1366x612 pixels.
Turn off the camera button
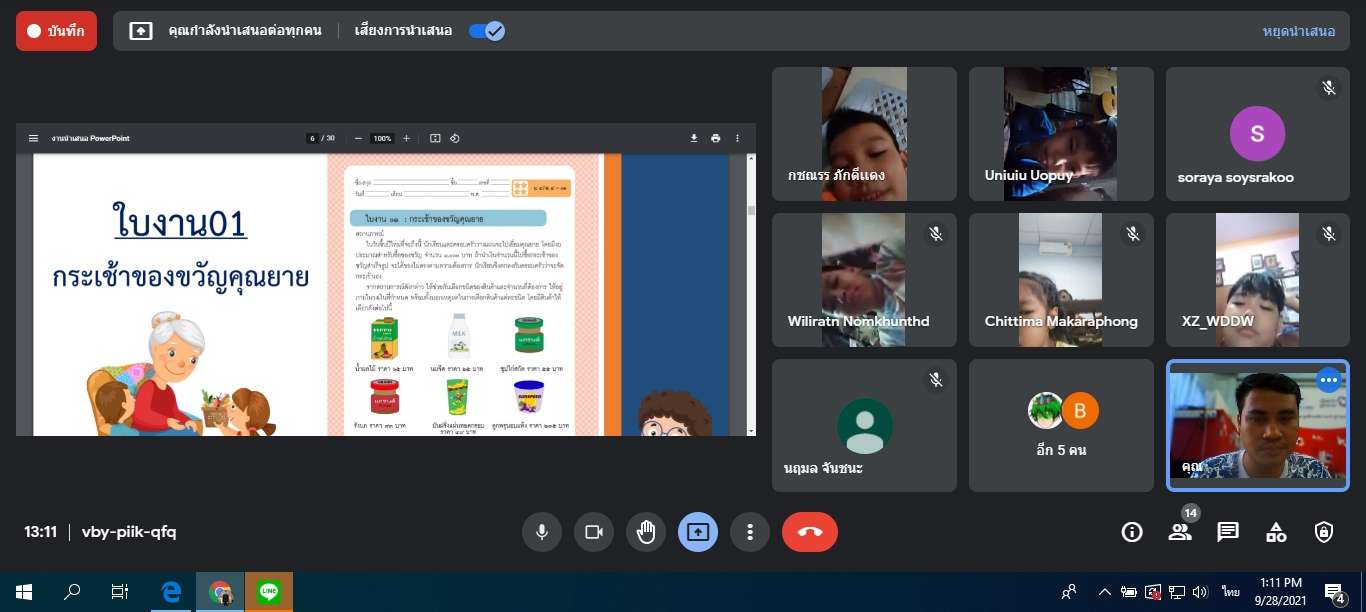coord(594,532)
